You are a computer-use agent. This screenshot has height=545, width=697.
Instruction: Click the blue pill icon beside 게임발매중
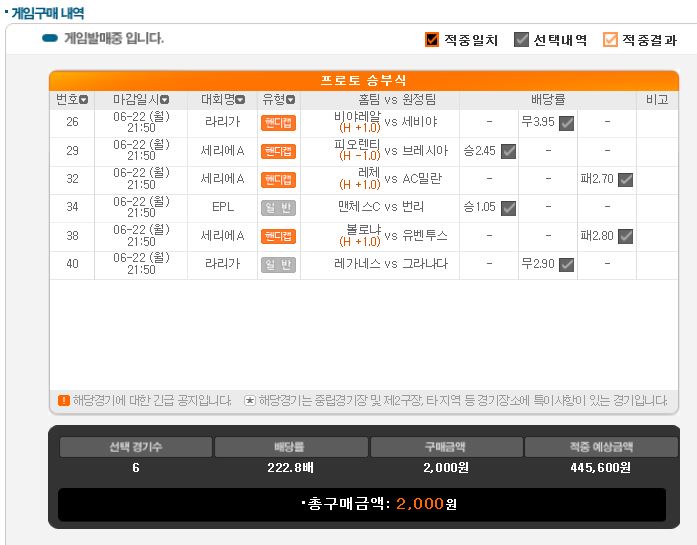pos(50,38)
